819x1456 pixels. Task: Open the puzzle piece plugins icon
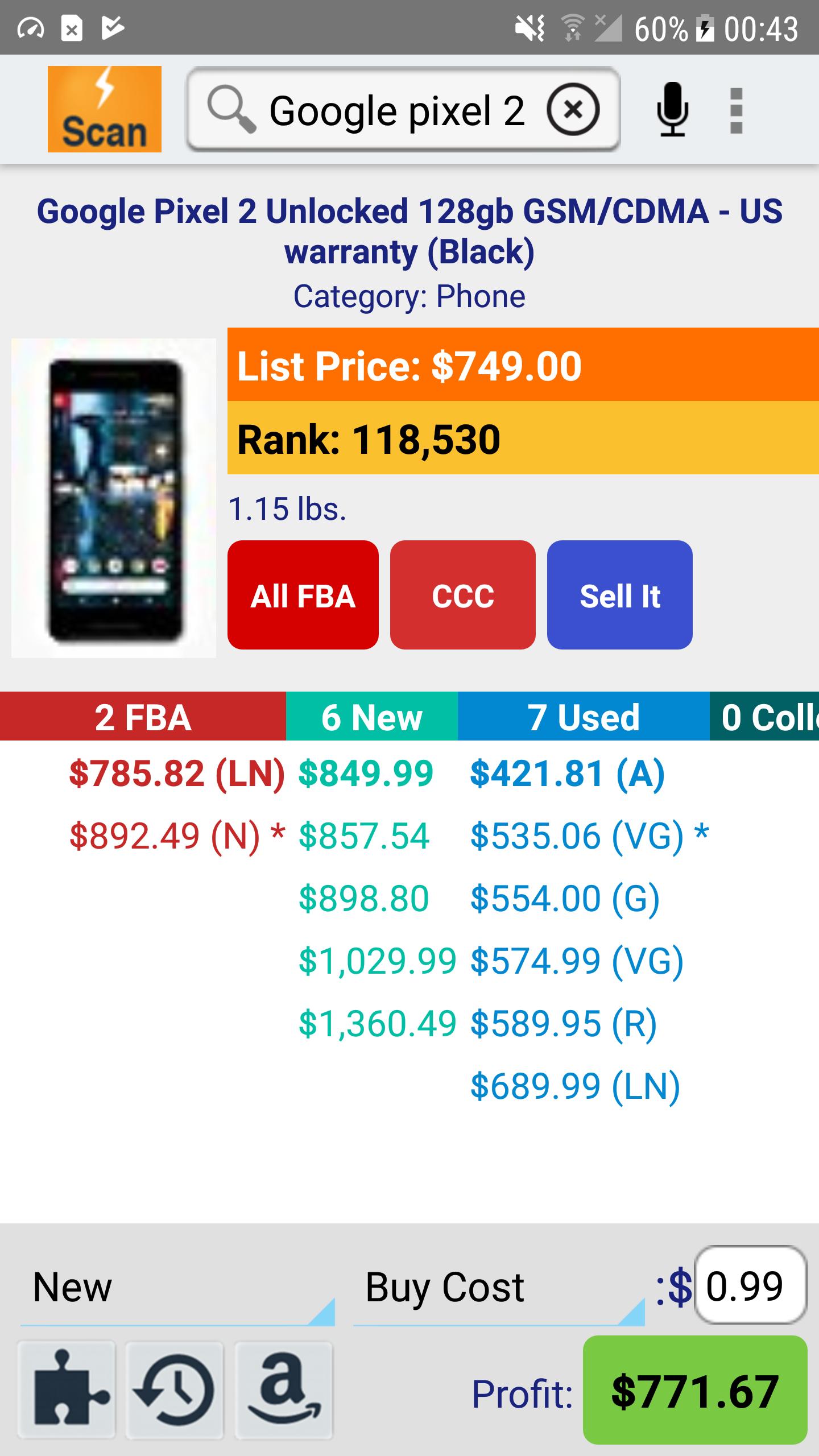click(67, 1389)
